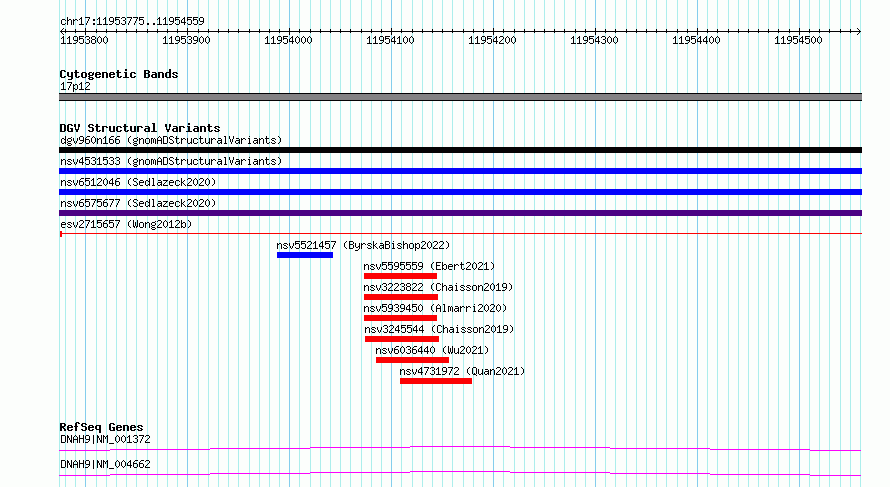
Task: Click the RefSeq Genes track heading
Action: (101, 427)
